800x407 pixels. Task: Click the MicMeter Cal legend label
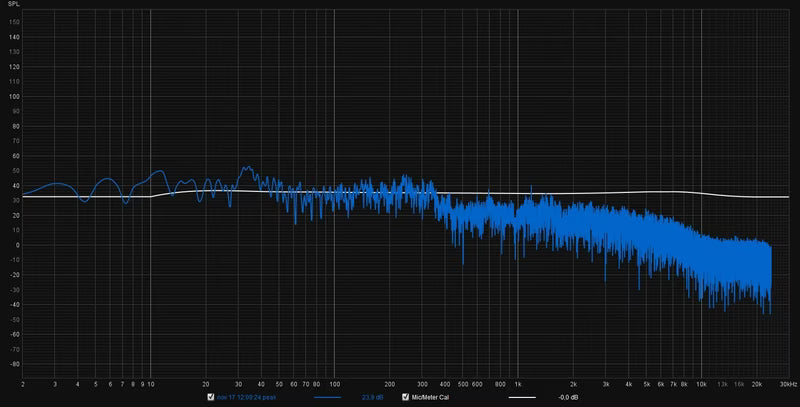pyautogui.click(x=432, y=397)
